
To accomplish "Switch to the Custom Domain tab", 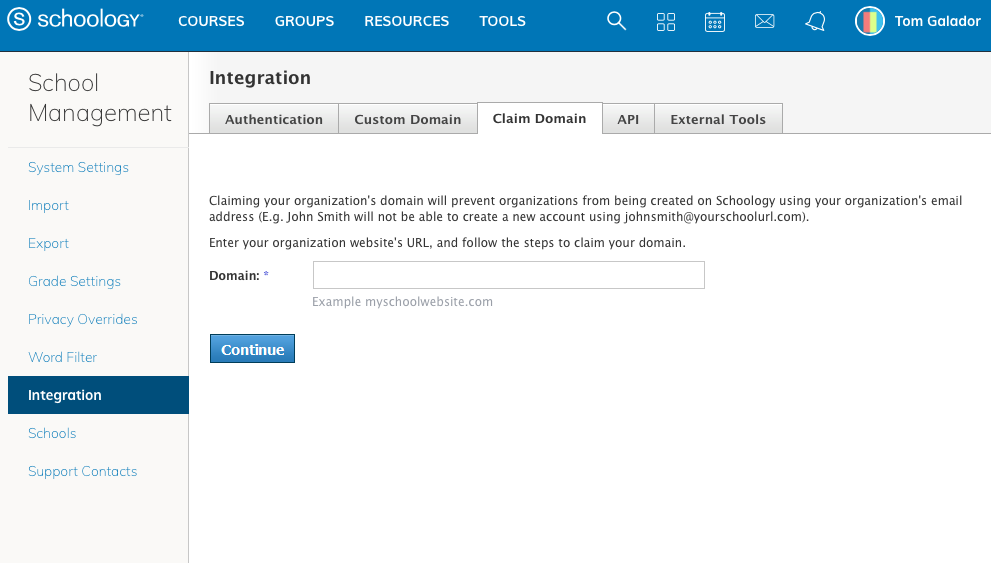I will click(x=408, y=119).
